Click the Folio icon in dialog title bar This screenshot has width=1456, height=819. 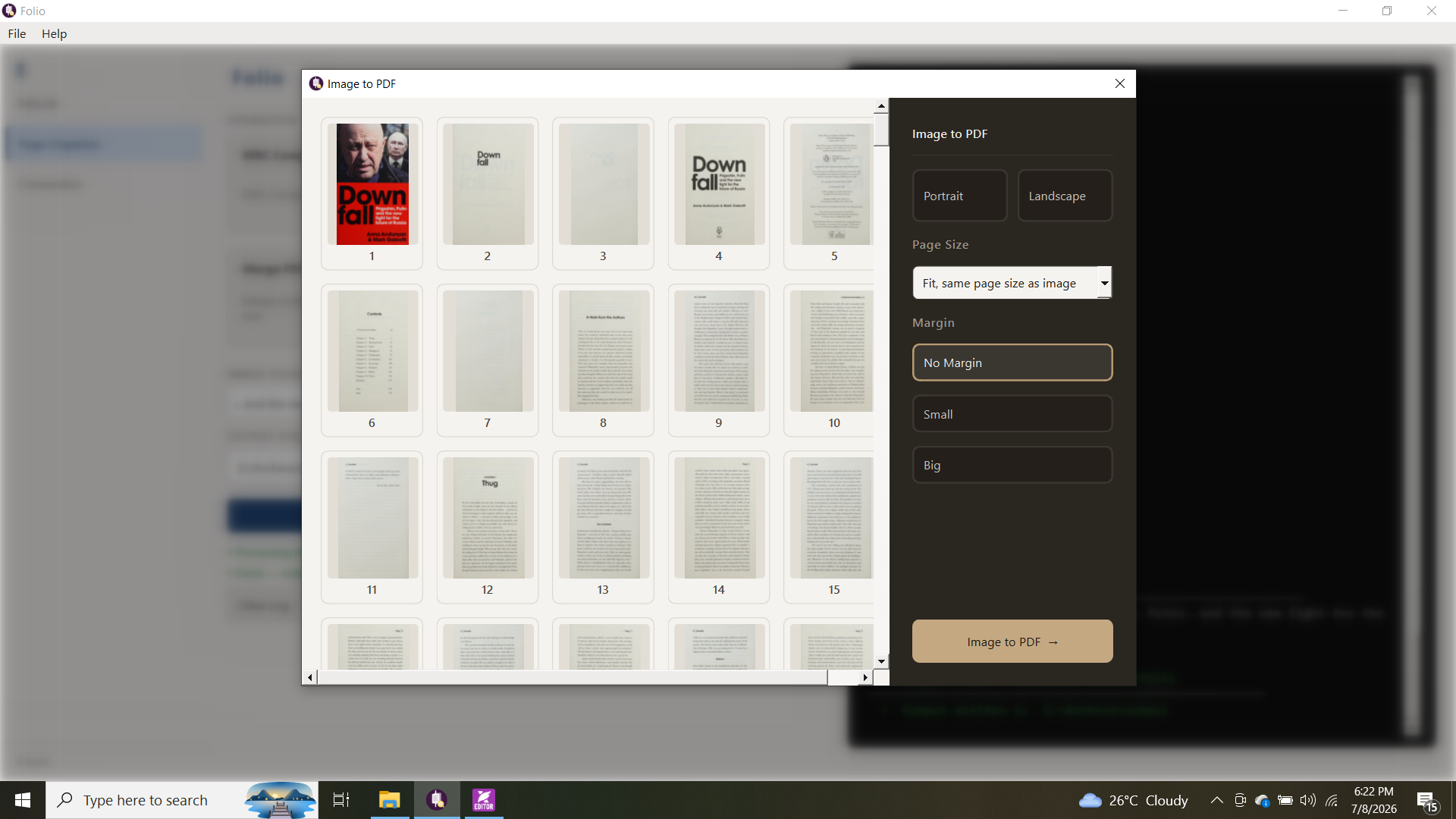(x=316, y=83)
